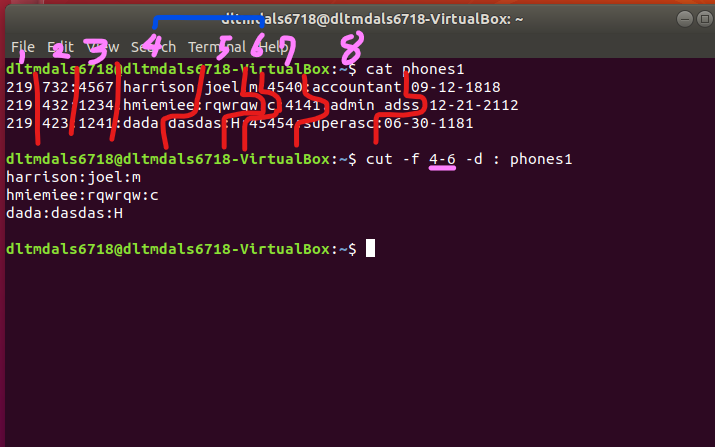This screenshot has height=447, width=715.
Task: Select the output line dada:dasdas:H
Action: 64,213
